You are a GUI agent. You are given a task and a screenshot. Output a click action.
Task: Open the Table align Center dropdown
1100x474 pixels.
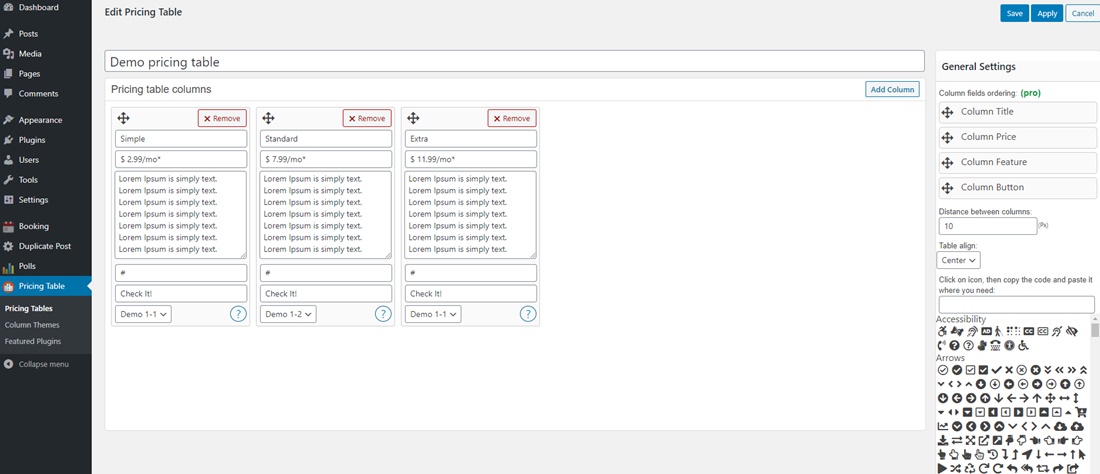click(958, 260)
